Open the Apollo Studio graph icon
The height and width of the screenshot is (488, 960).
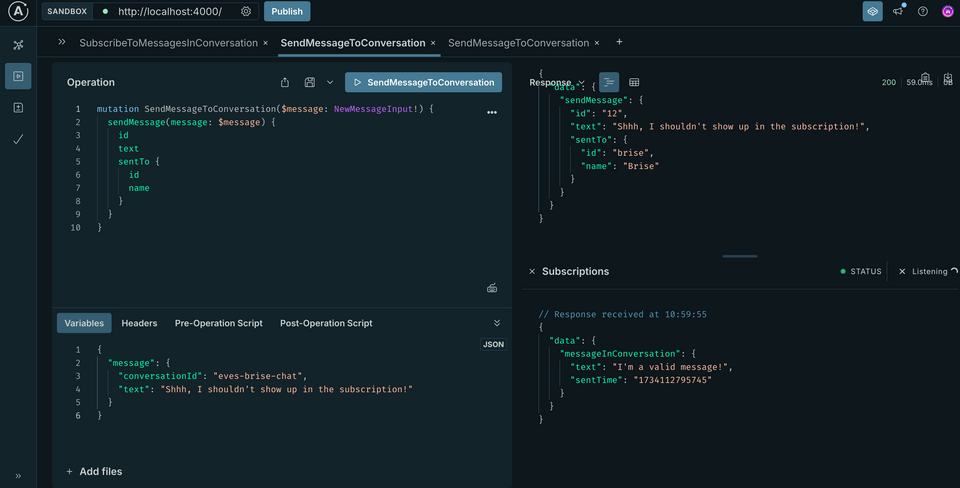click(872, 11)
